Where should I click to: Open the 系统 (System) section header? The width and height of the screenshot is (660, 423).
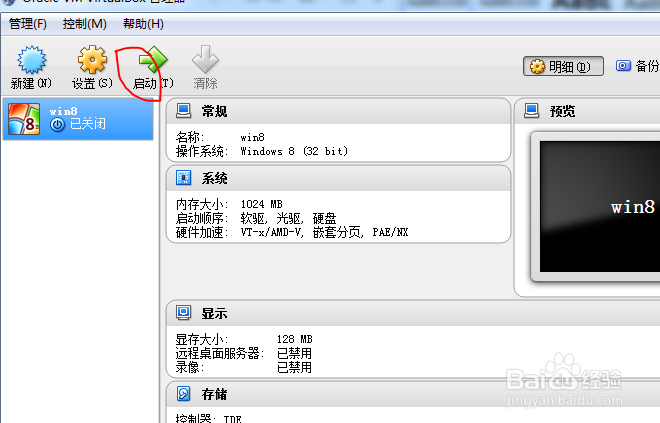[338, 178]
